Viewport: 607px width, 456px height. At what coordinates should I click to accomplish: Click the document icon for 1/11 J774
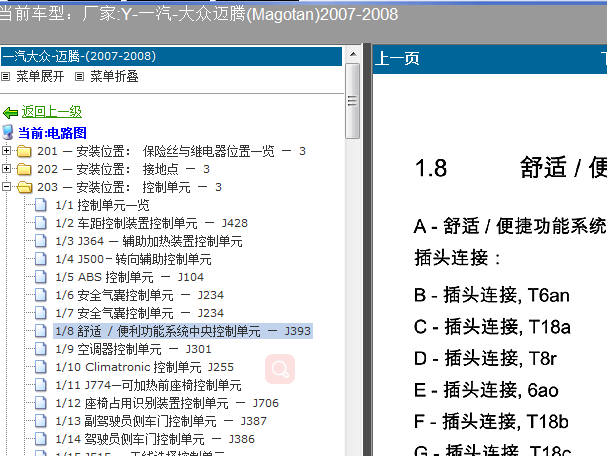(41, 385)
